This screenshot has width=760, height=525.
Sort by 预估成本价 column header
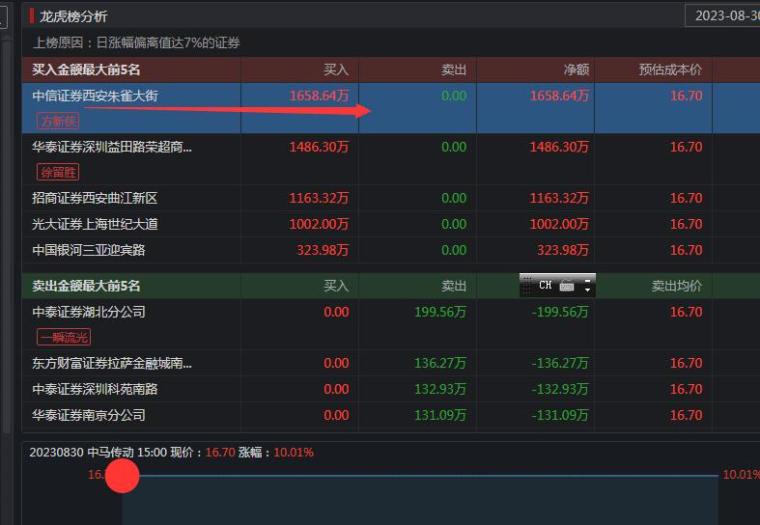[670, 70]
